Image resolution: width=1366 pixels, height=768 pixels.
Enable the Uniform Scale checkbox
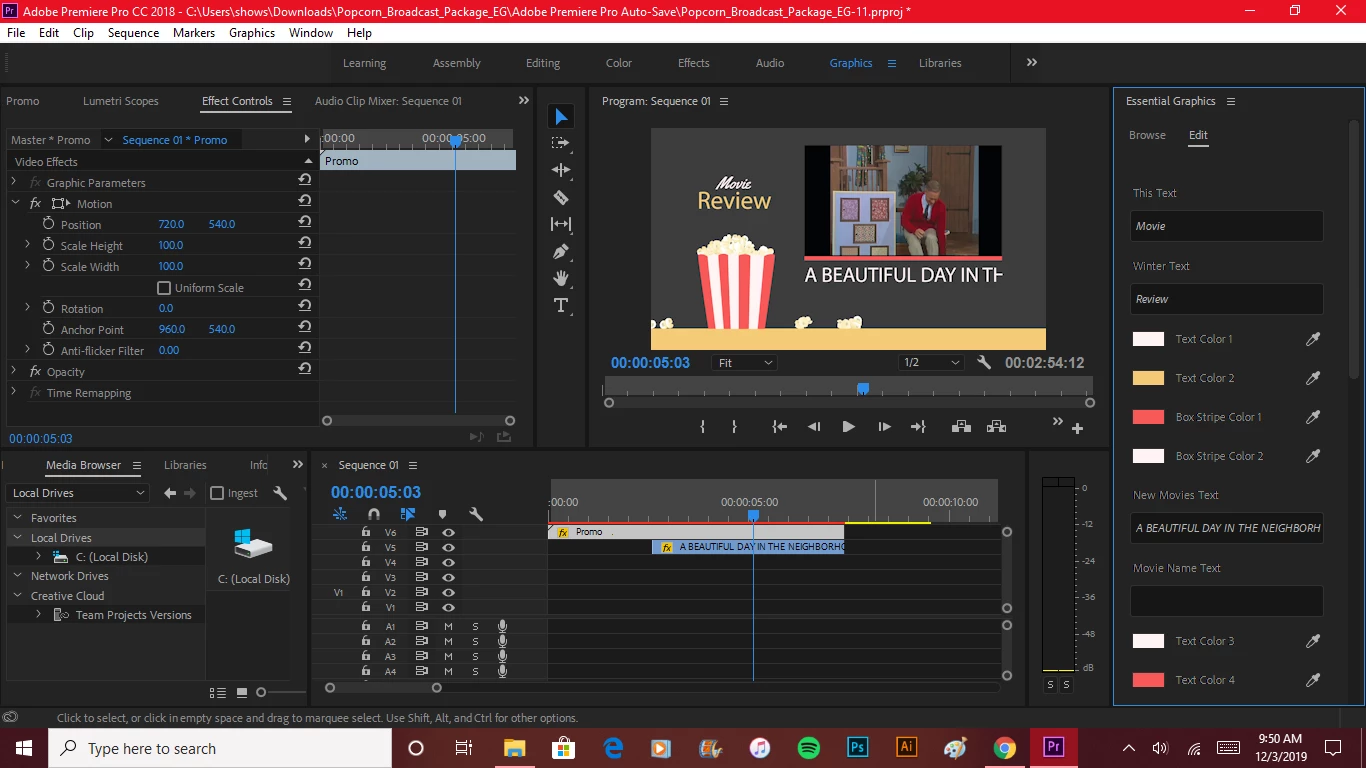[x=164, y=288]
